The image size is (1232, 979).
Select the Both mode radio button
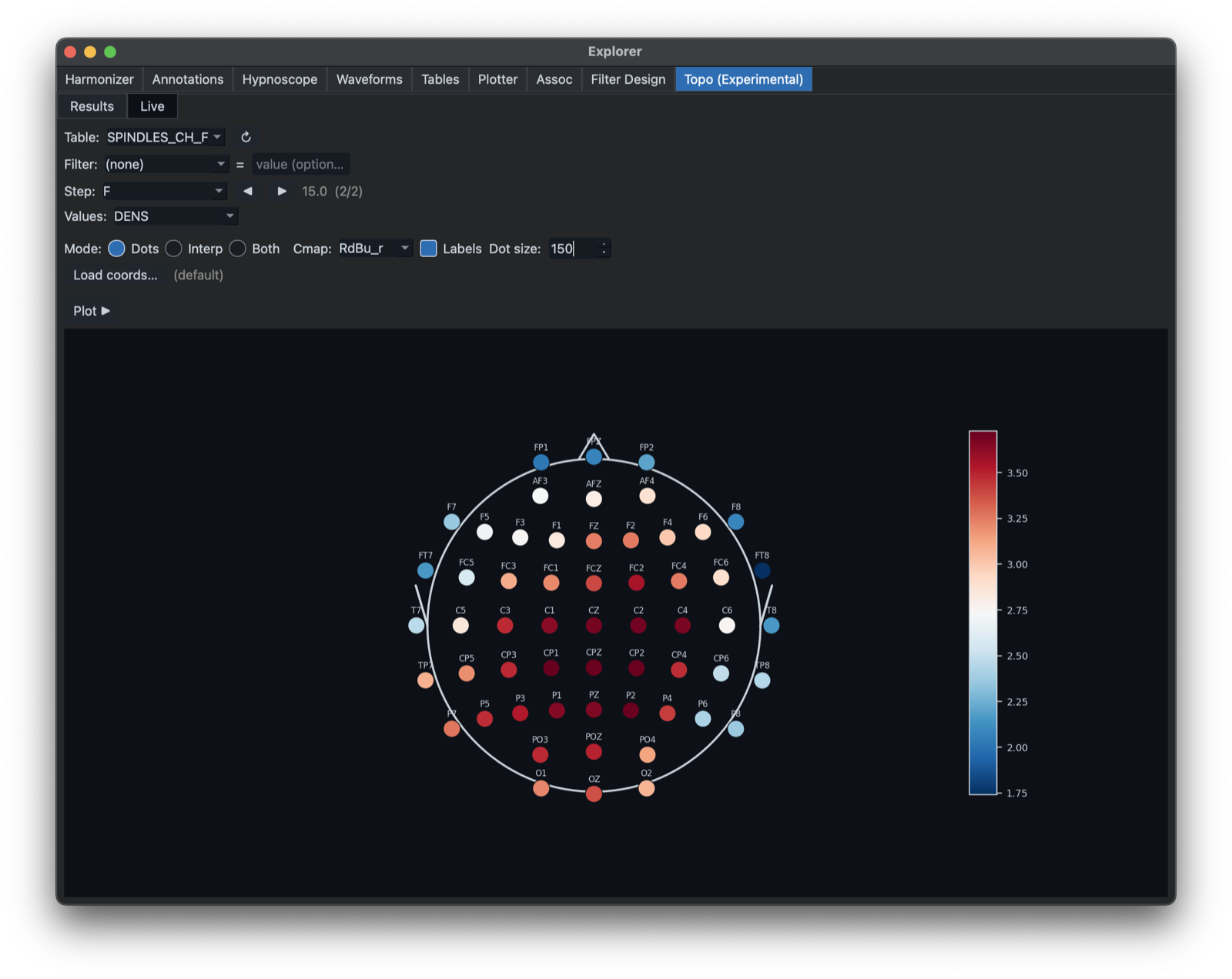(238, 249)
